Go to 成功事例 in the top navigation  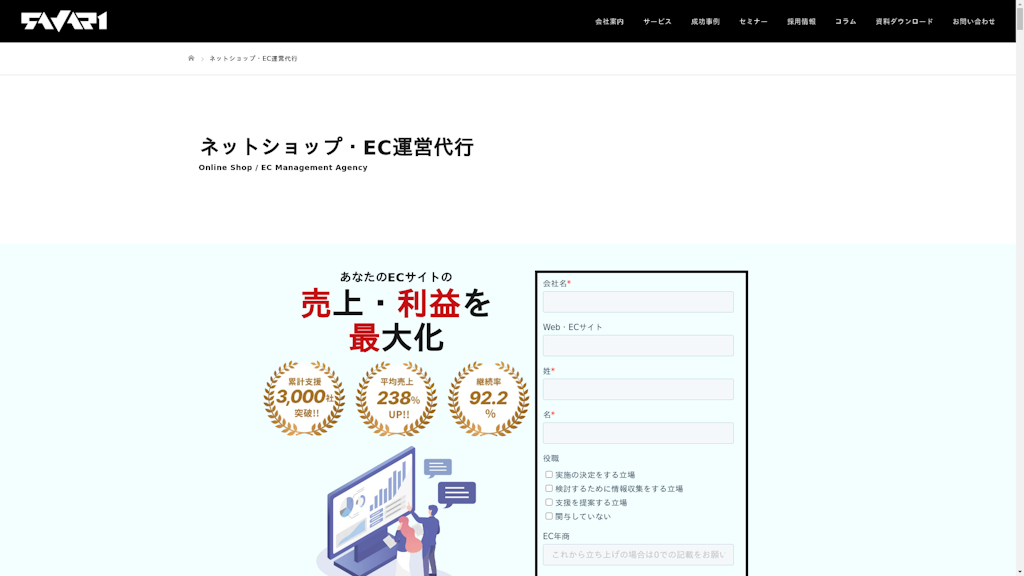click(x=705, y=21)
